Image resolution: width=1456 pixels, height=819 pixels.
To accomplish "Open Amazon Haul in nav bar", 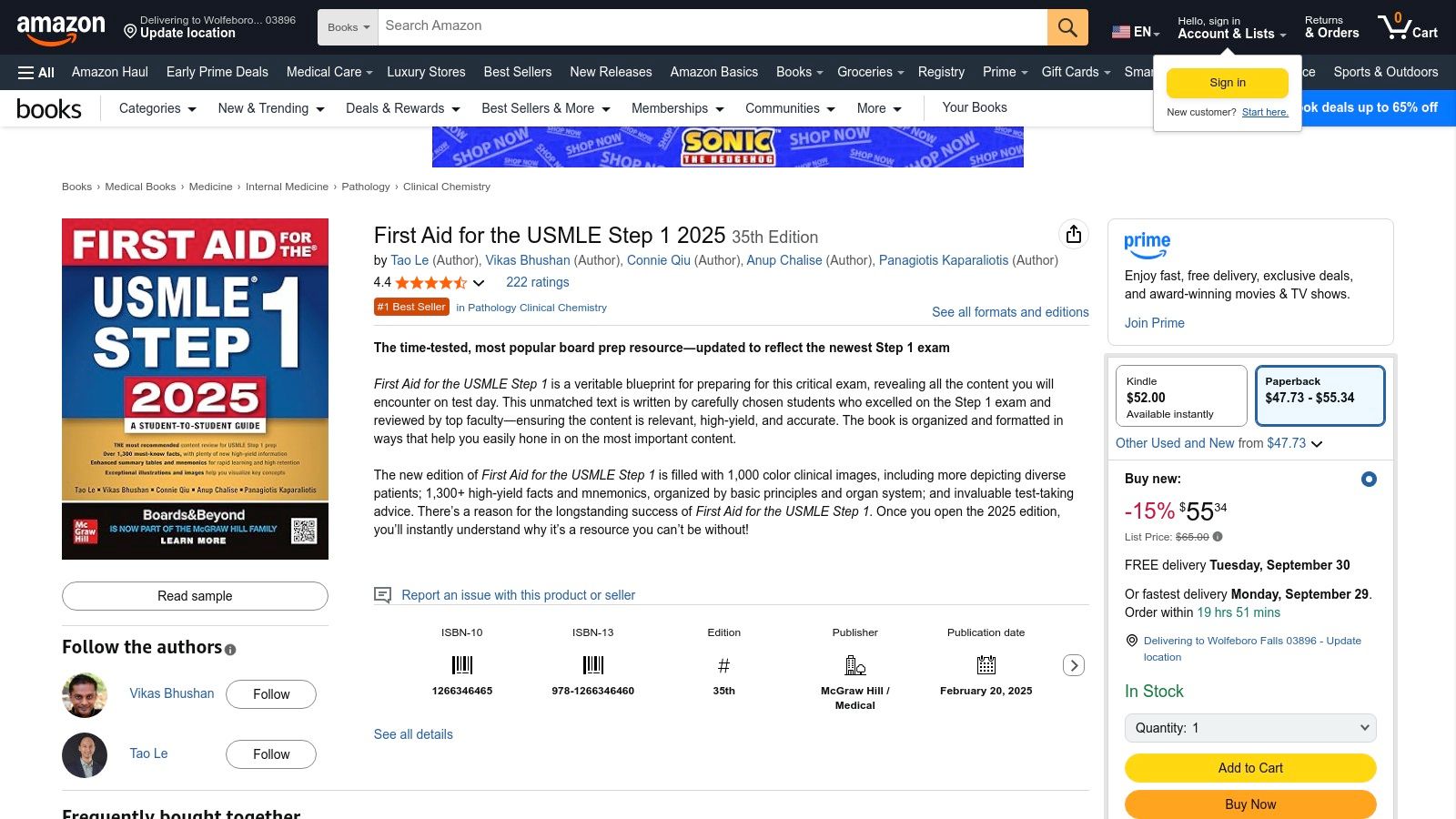I will (x=110, y=72).
